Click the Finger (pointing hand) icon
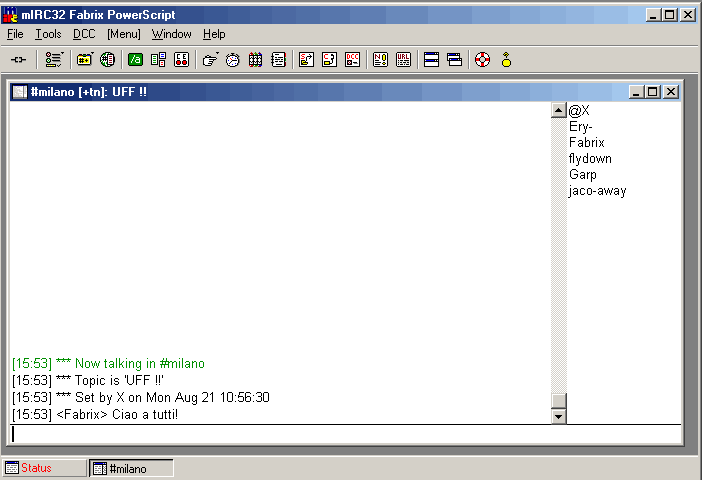Screen dimensions: 702x480 (210, 60)
